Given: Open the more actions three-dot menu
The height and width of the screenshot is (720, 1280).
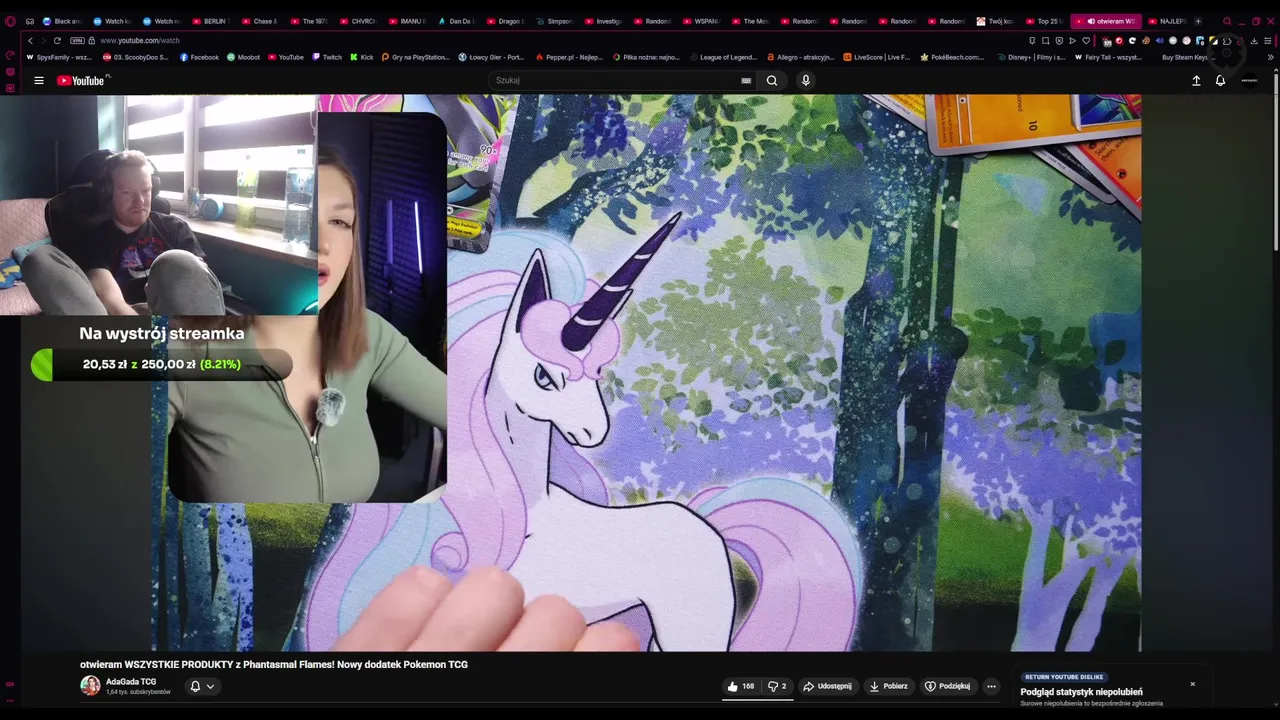Looking at the screenshot, I should (991, 686).
